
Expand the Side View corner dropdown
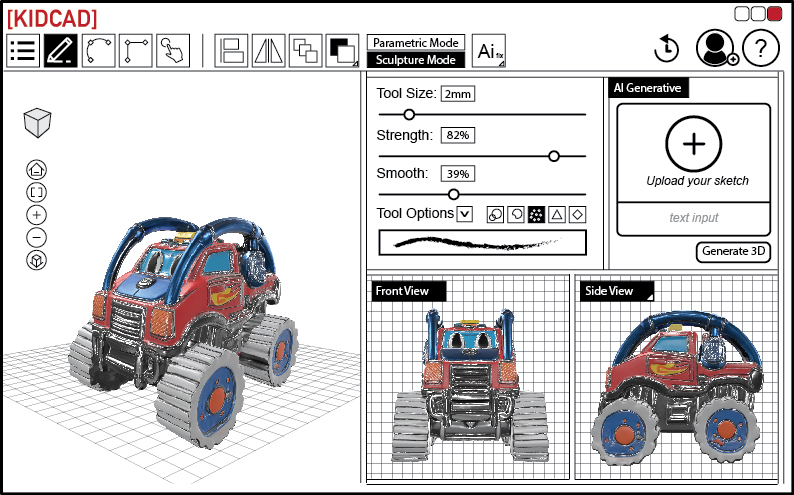(x=651, y=297)
